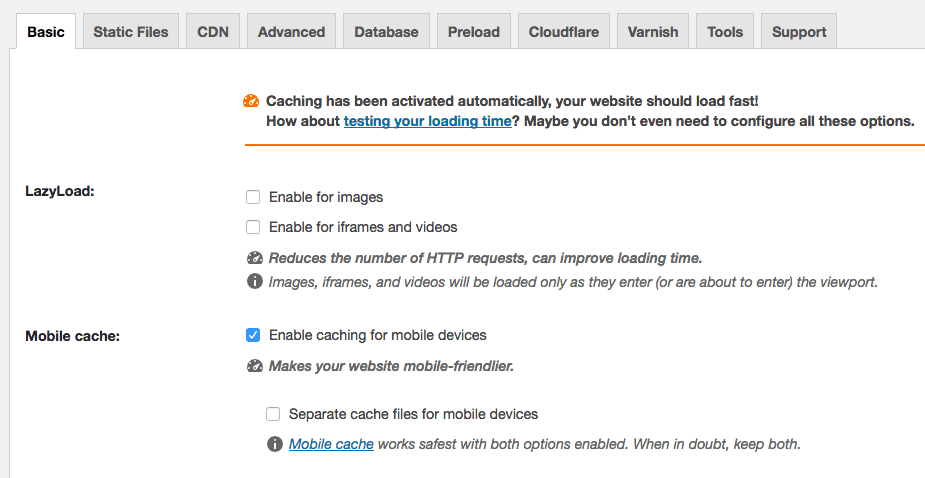Screen dimensions: 925x478
Task: Check Separate cache files for mobile devices
Action: (273, 414)
